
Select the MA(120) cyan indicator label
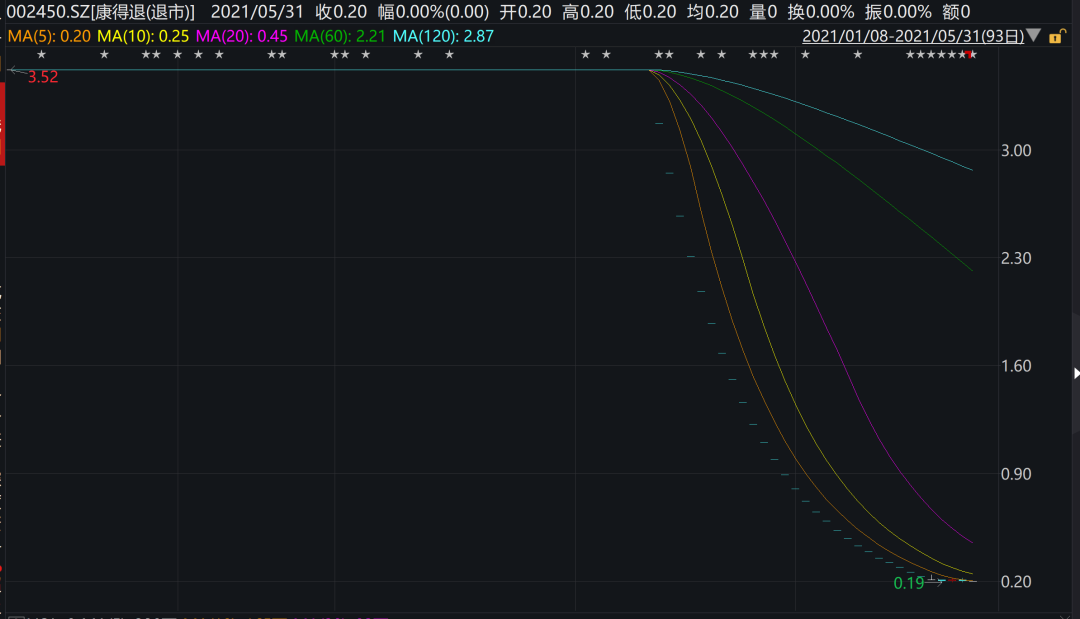click(443, 36)
